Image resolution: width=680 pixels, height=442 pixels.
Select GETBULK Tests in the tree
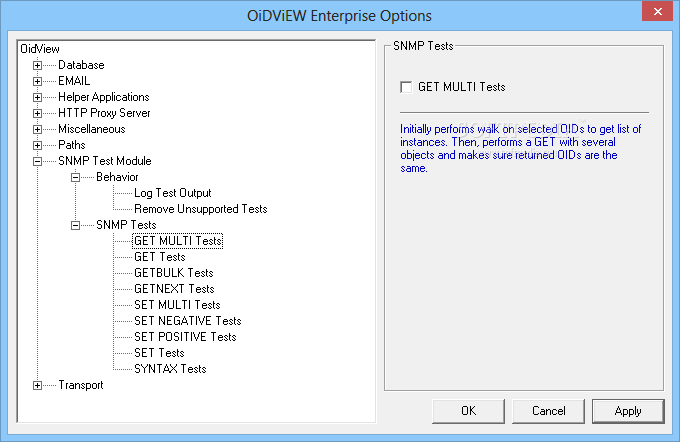click(x=174, y=273)
